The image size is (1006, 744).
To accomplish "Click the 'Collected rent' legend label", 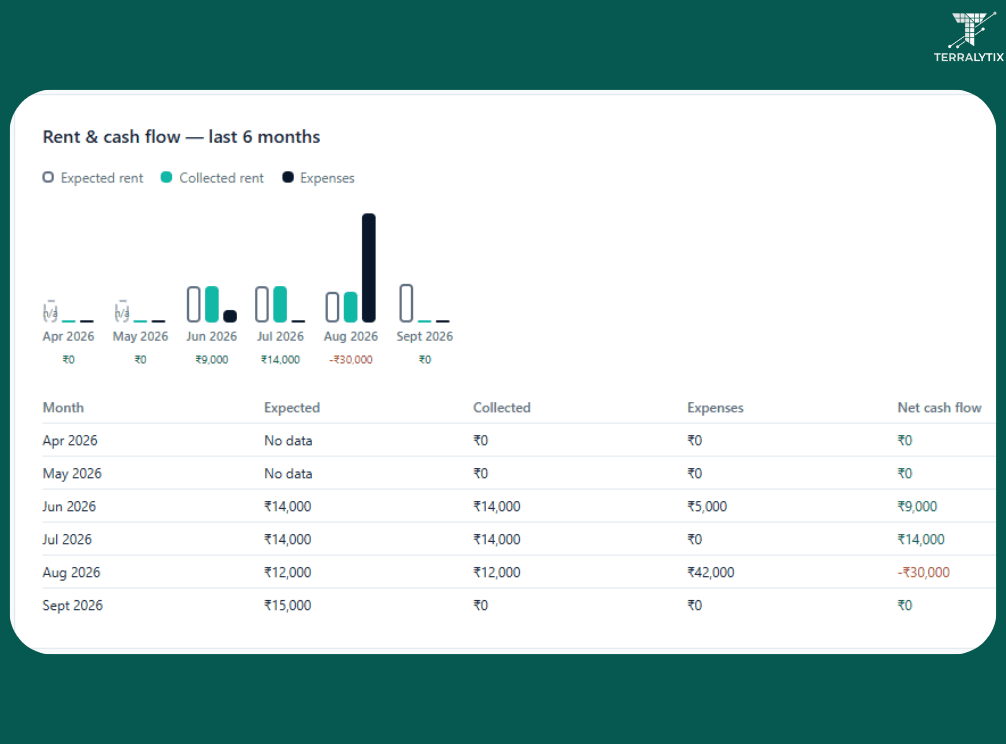I will [221, 178].
